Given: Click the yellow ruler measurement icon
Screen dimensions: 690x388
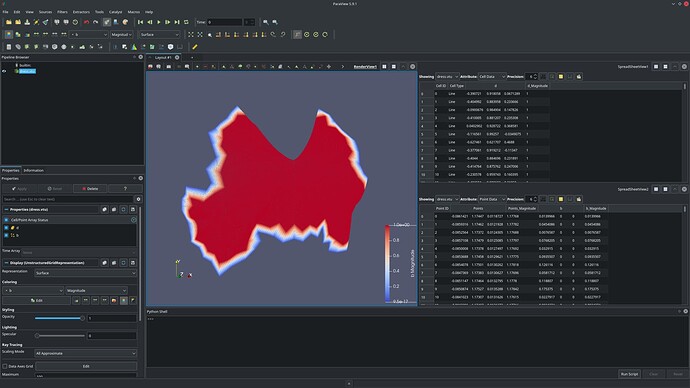Looking at the screenshot, I should tap(195, 47).
